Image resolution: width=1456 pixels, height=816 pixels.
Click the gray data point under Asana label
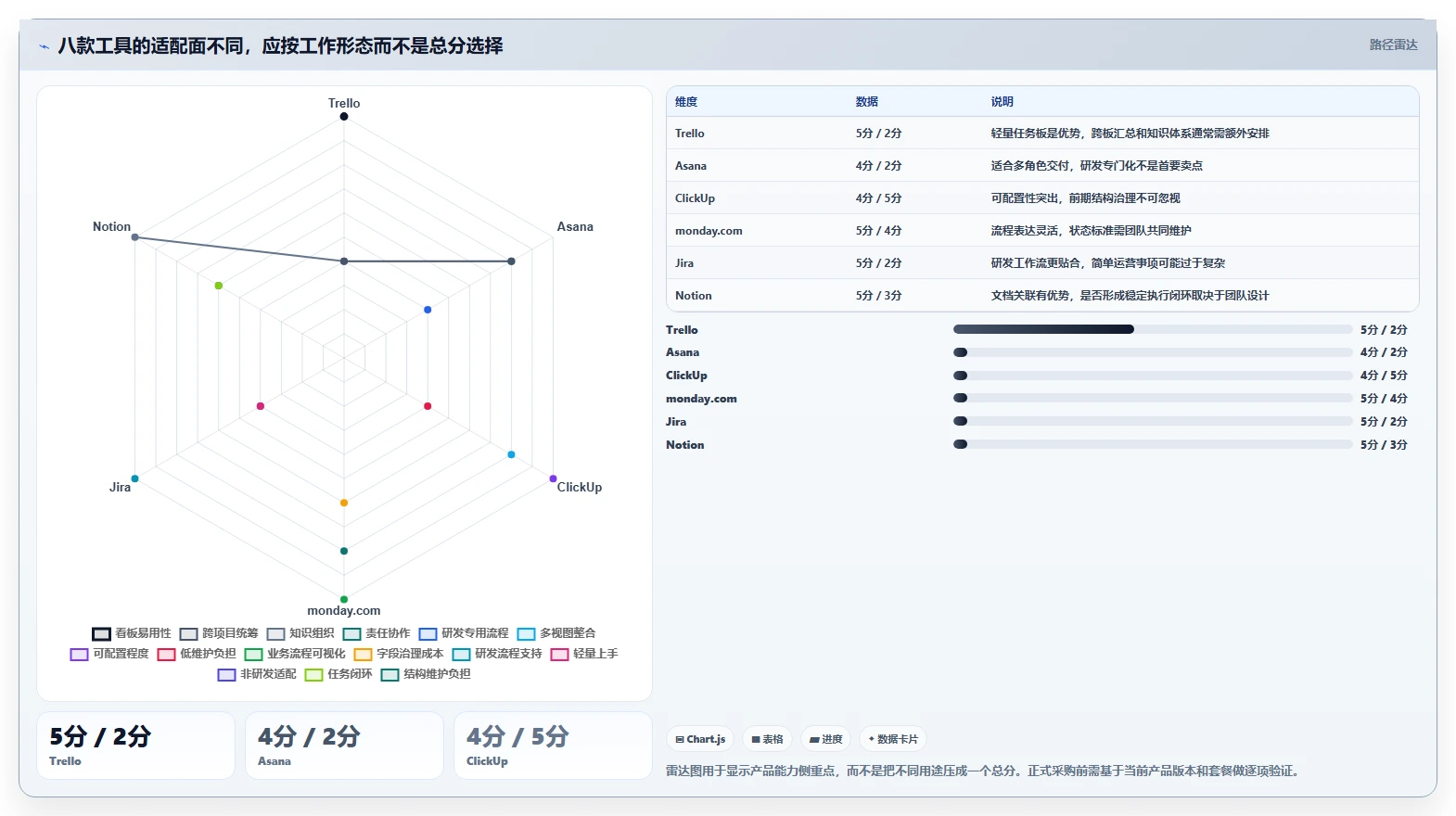(x=511, y=261)
